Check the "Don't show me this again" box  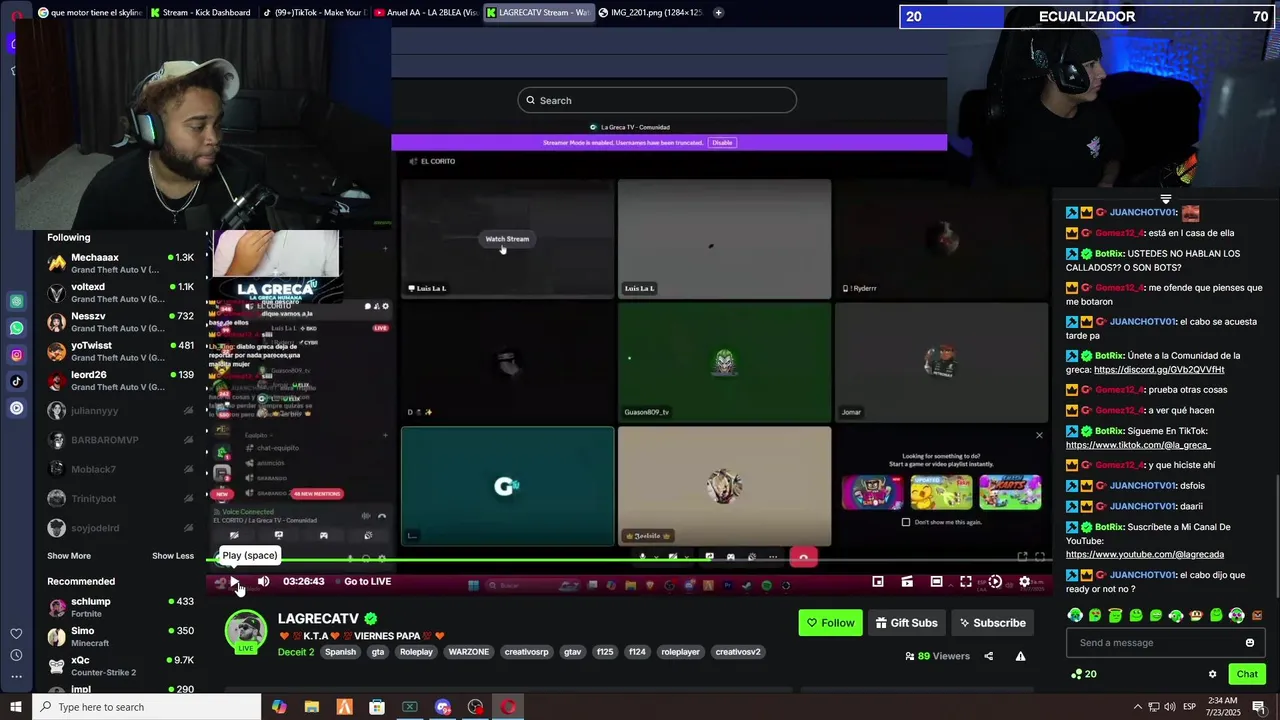pos(906,522)
